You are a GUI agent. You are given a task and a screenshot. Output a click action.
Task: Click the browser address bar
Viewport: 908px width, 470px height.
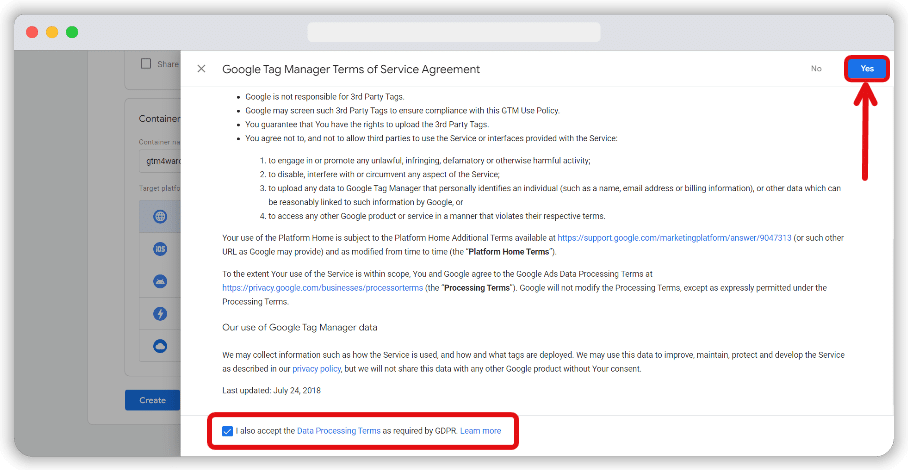coord(454,32)
